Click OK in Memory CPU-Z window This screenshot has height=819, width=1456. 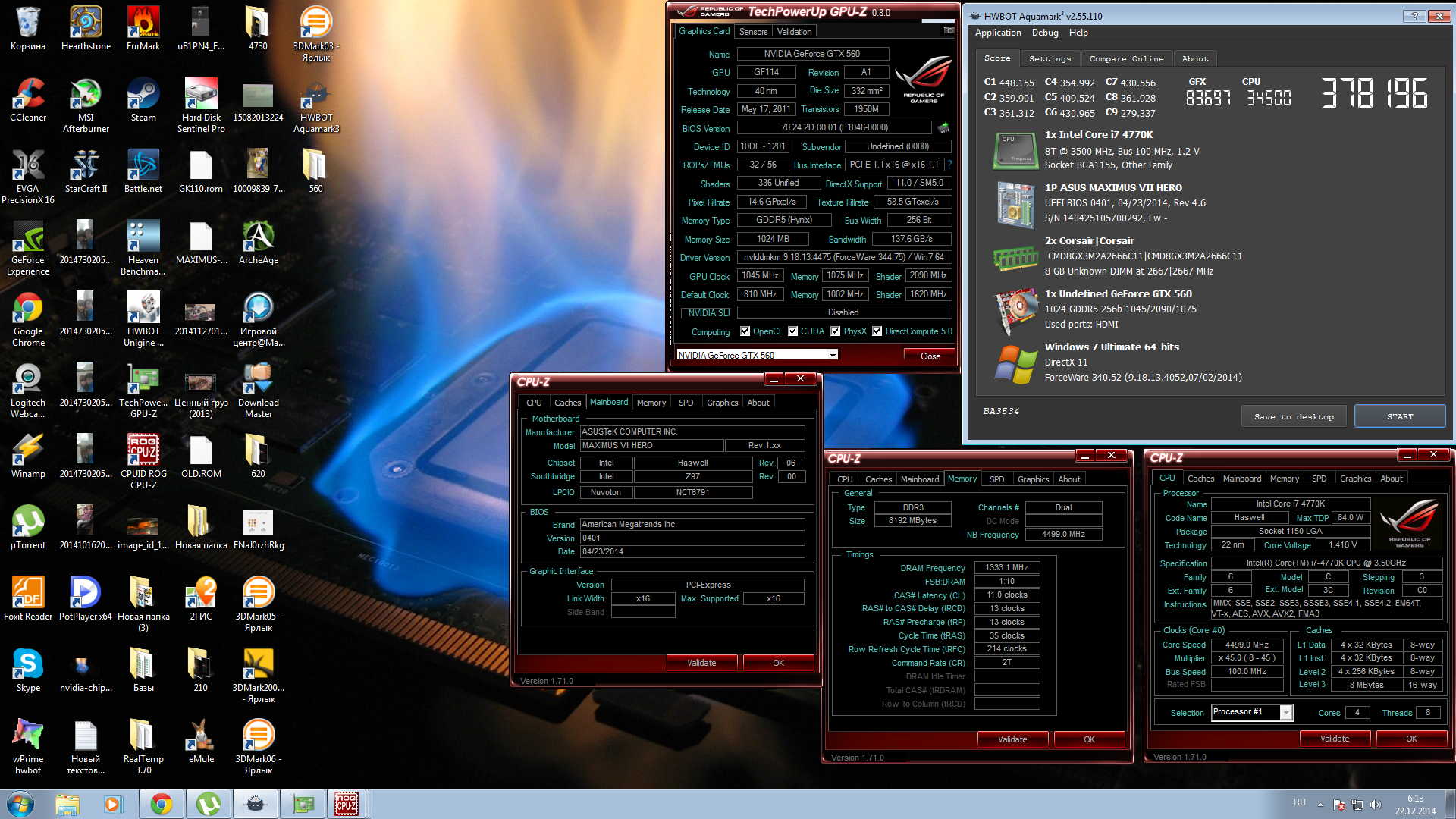pos(1089,739)
